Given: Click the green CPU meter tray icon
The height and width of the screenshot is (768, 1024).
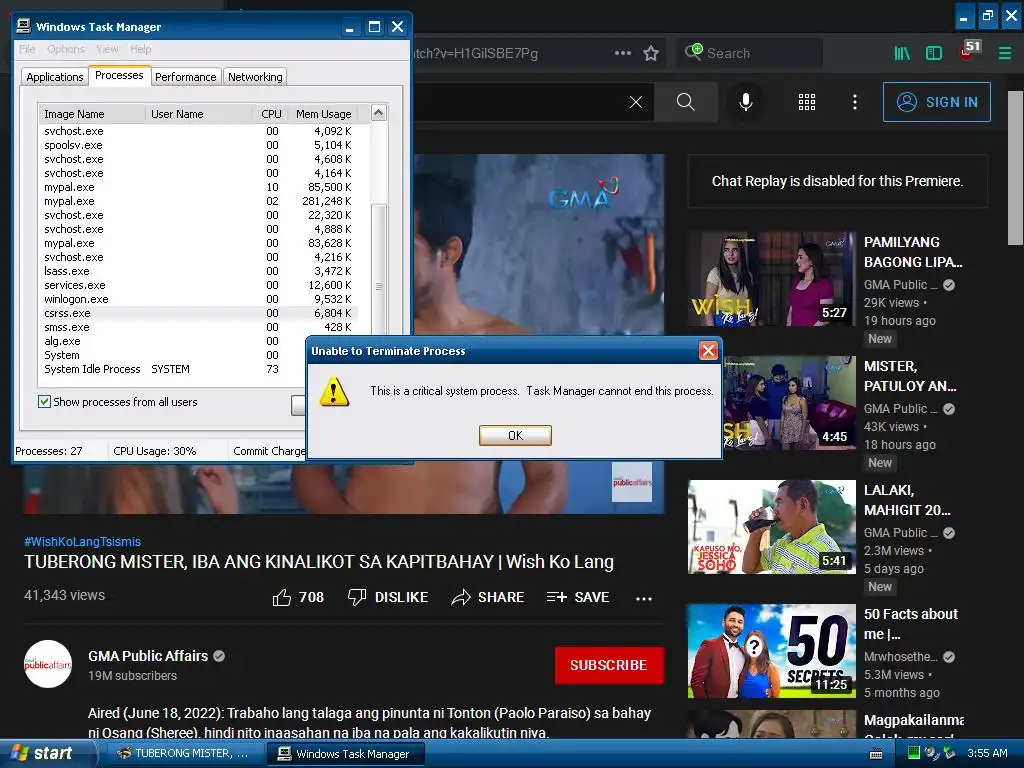Looking at the screenshot, I should [914, 753].
